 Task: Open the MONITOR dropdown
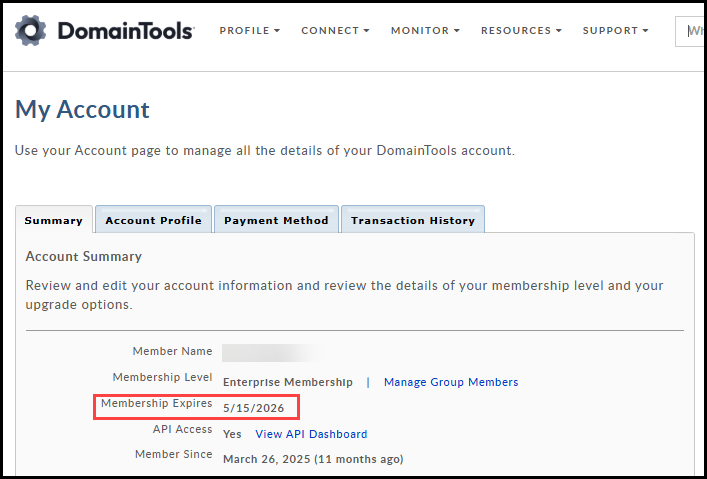click(x=425, y=31)
